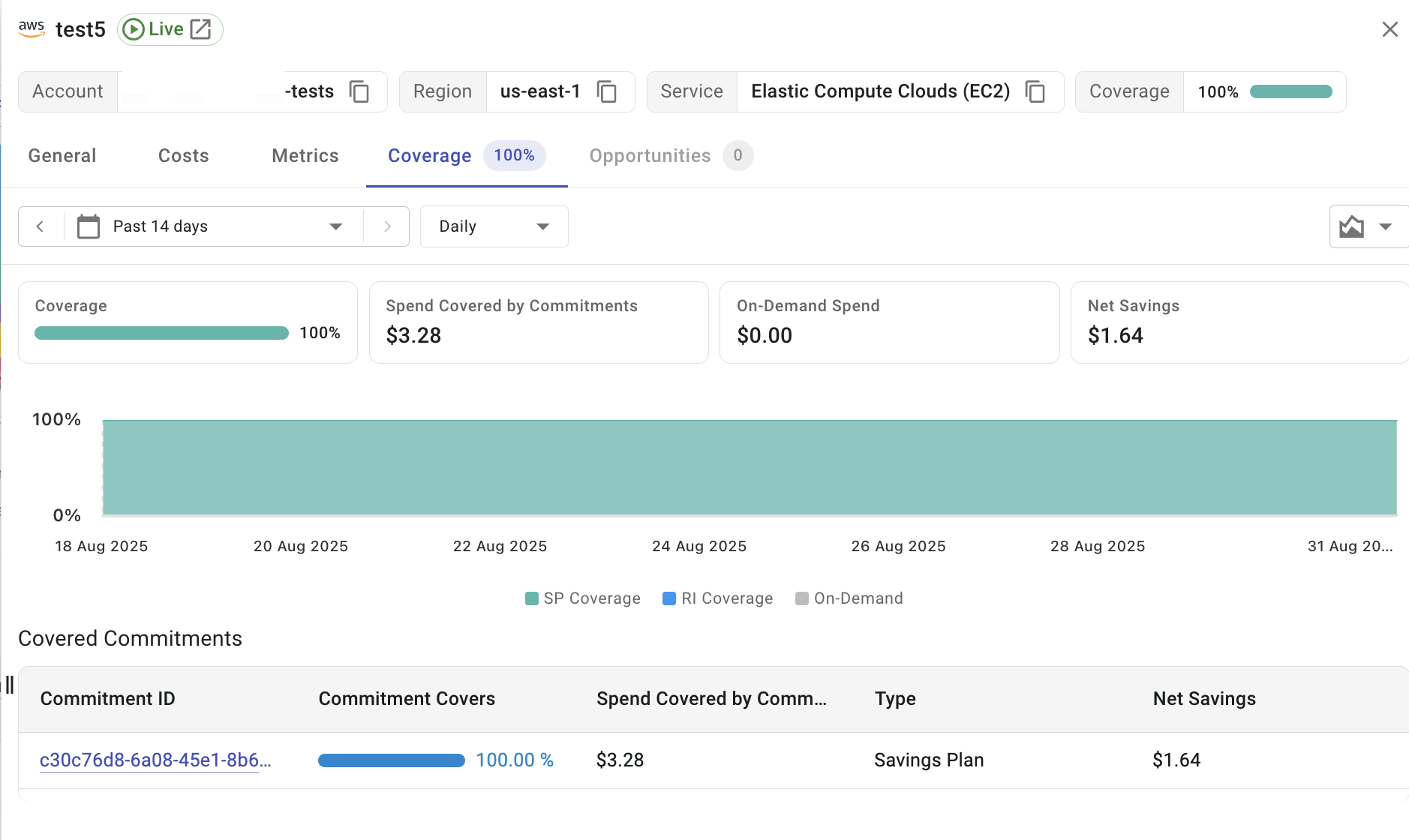Toggle RI Coverage legend item
This screenshot has width=1409, height=840.
[x=718, y=598]
